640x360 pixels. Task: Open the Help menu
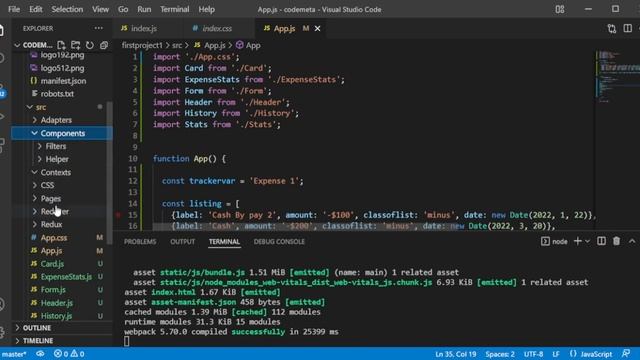click(207, 9)
